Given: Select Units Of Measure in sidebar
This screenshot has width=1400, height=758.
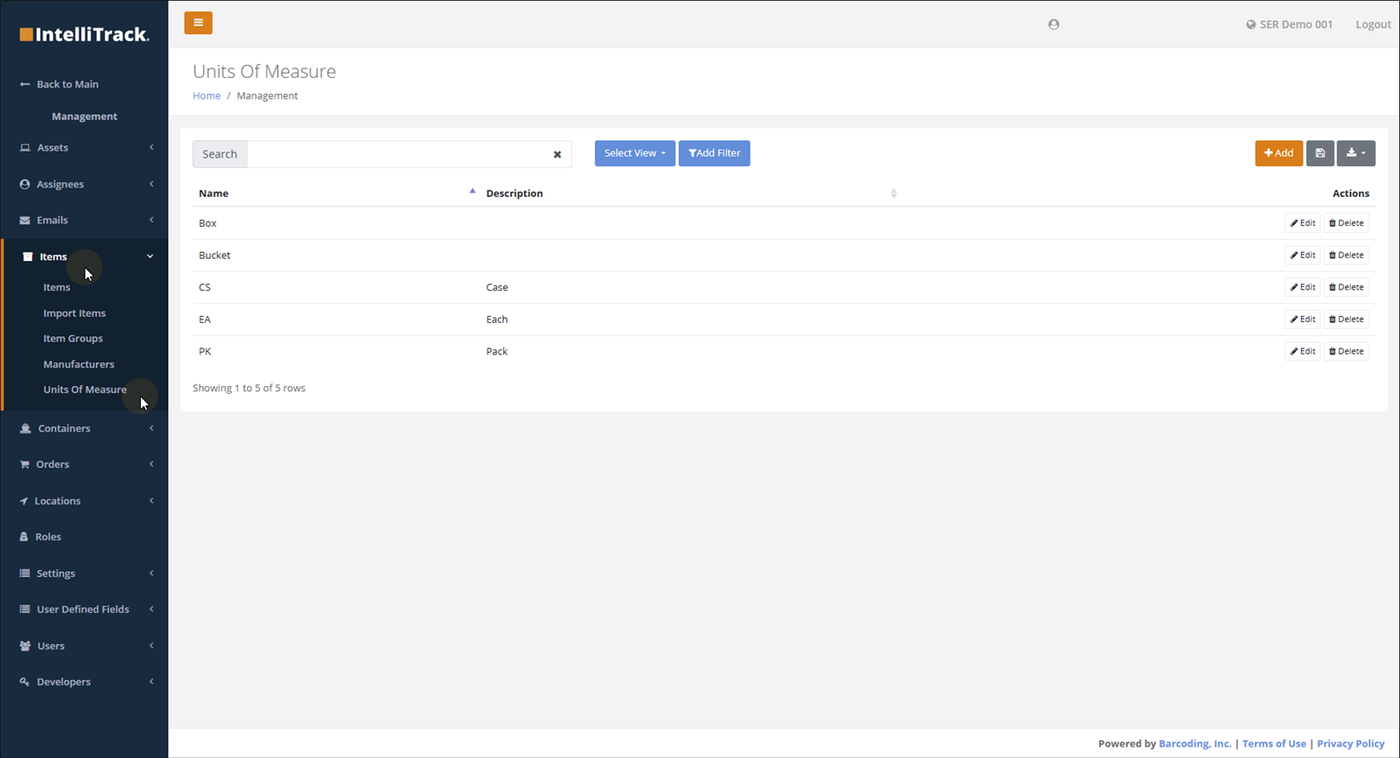Looking at the screenshot, I should 85,389.
